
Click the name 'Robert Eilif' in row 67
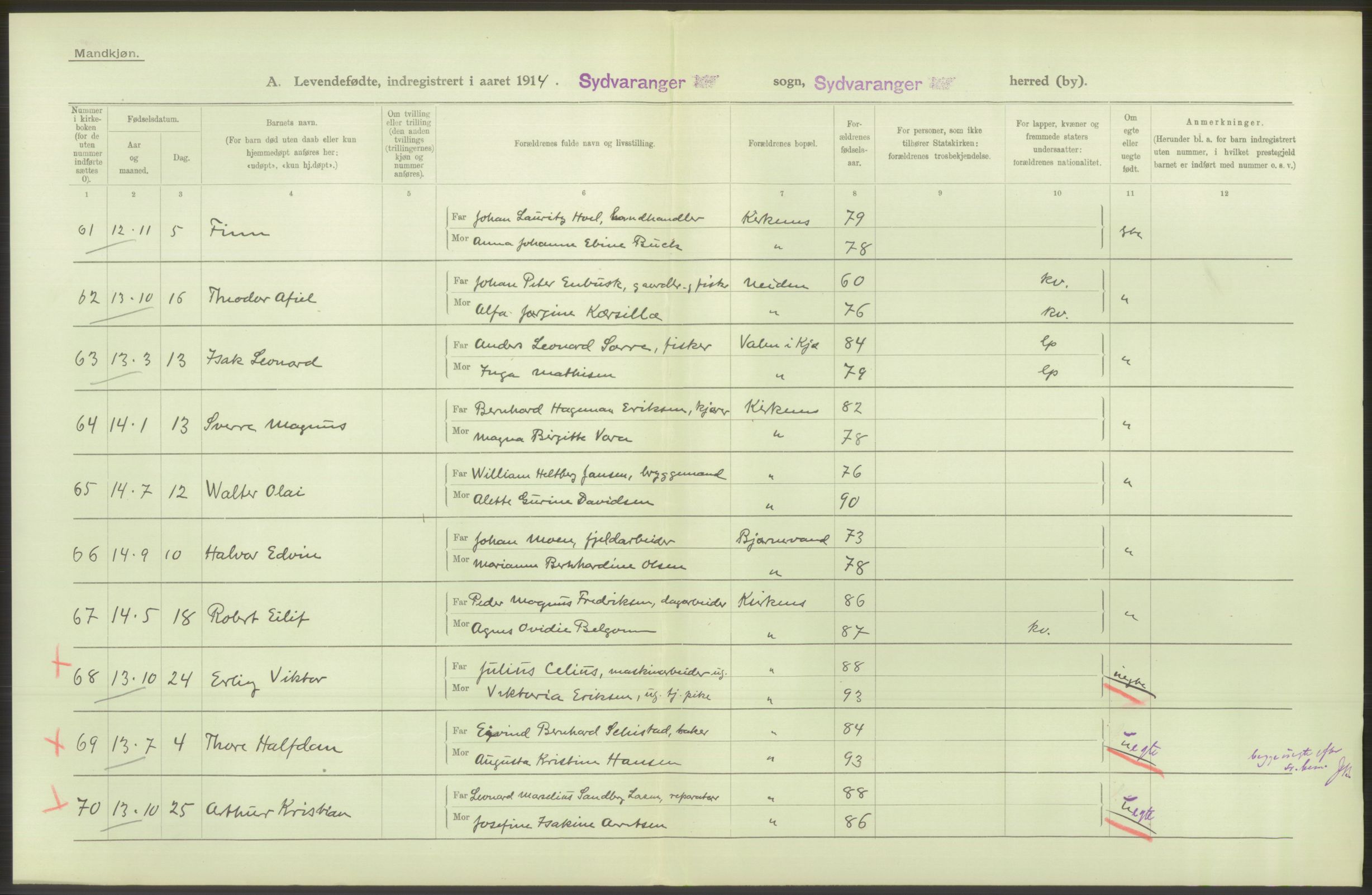[258, 617]
